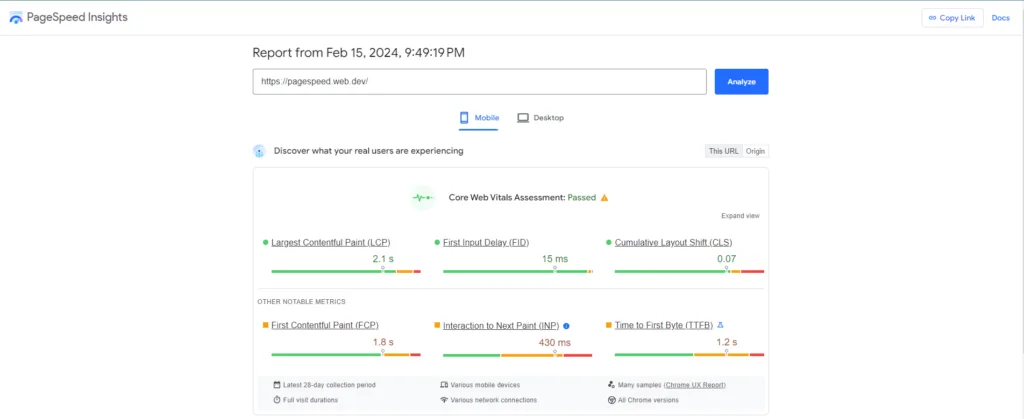Screen dimensions: 1024x419
Task: Click the calendar icon beside collection period
Action: [x=277, y=385]
